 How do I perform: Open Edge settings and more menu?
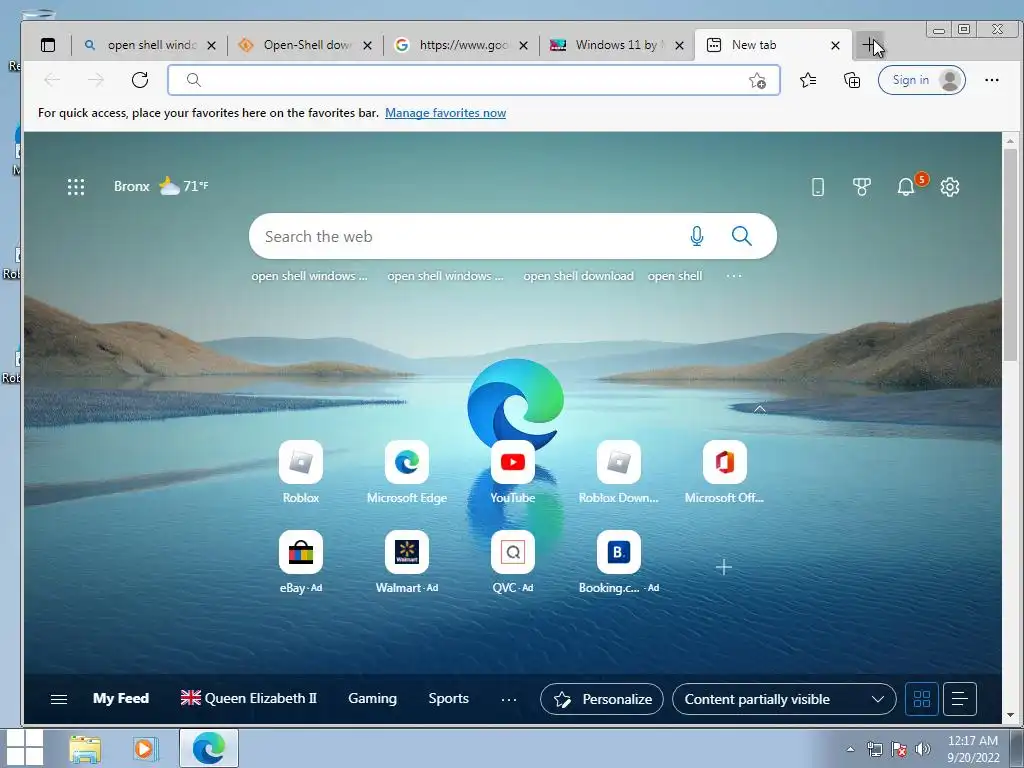coord(991,80)
